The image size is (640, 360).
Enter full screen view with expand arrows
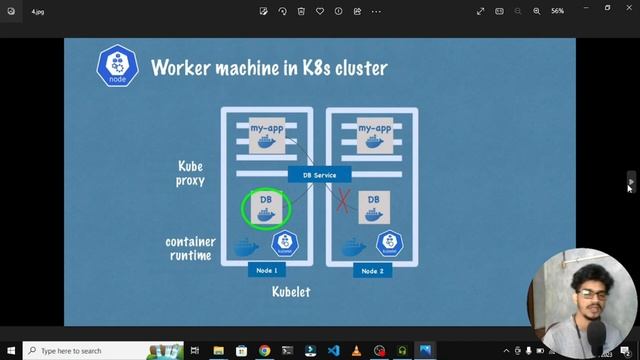[x=480, y=11]
